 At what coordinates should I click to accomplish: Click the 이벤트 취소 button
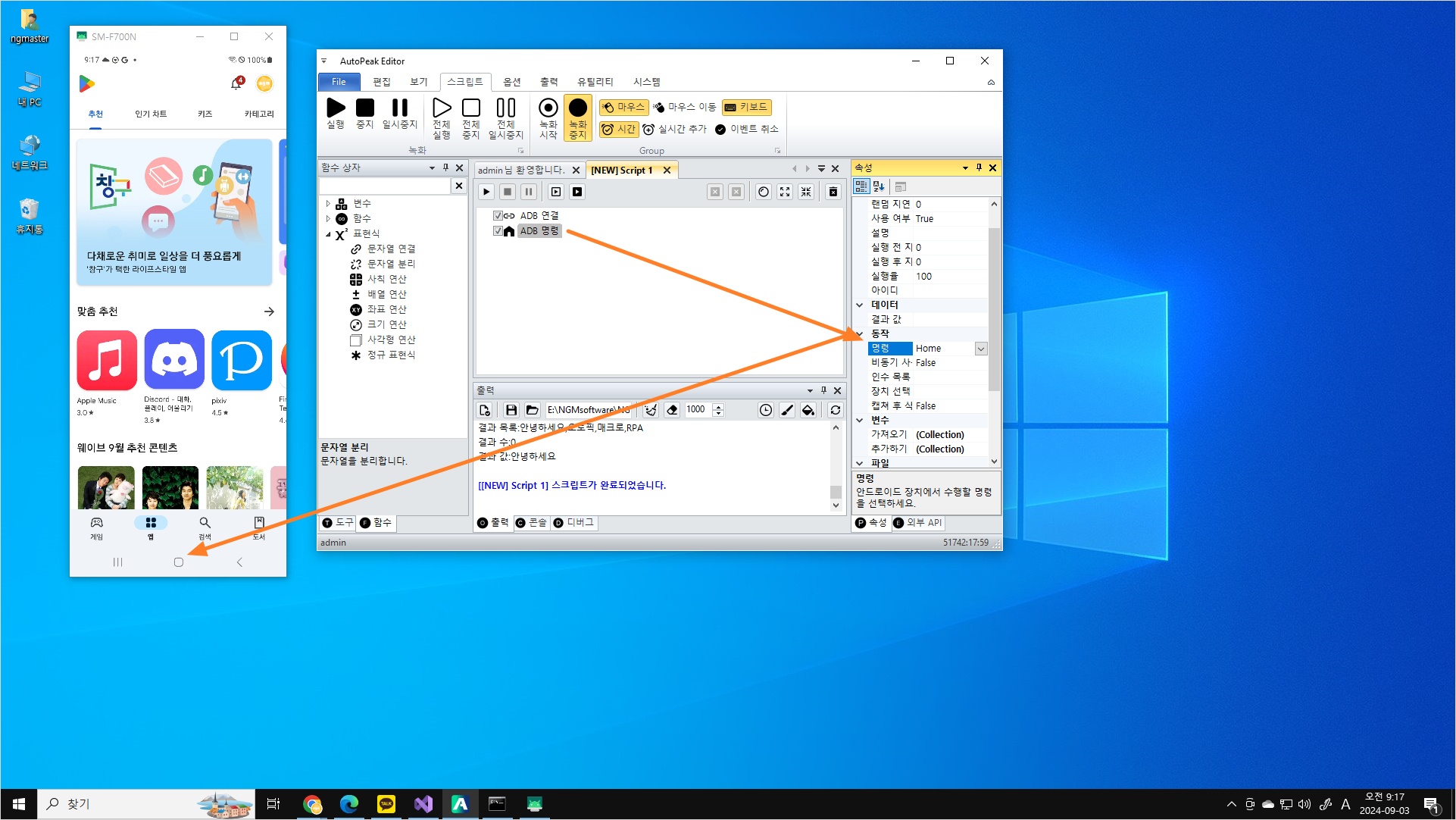pos(747,129)
